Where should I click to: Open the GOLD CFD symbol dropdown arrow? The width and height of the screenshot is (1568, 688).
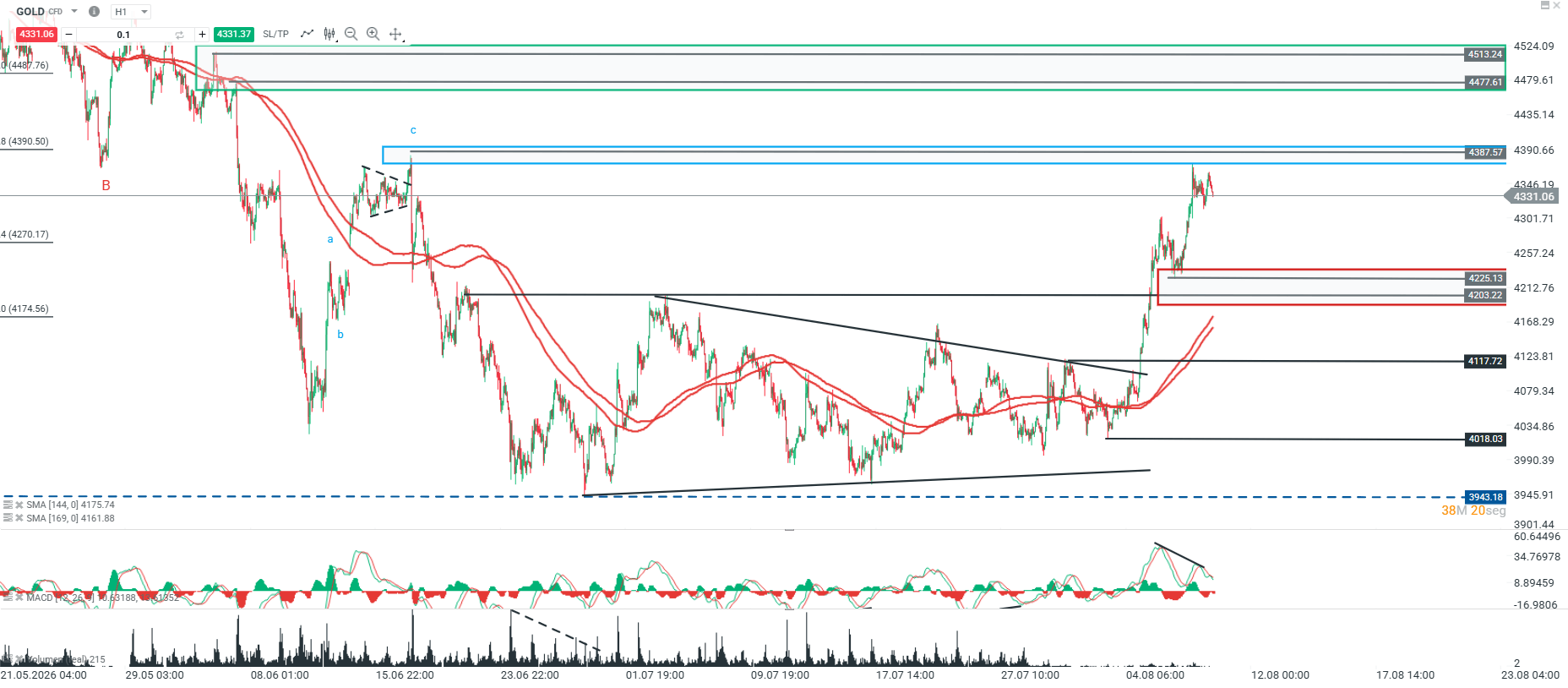click(74, 11)
